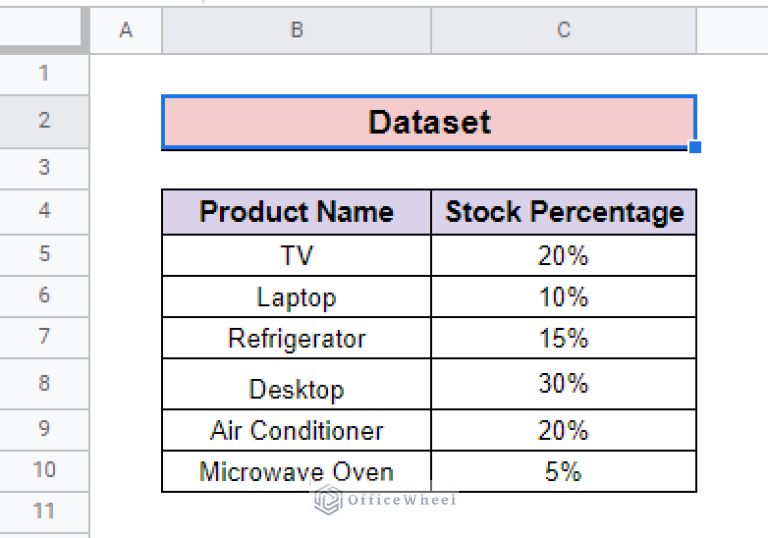Select row 2 header
Viewport: 768px width, 538px height.
point(44,121)
